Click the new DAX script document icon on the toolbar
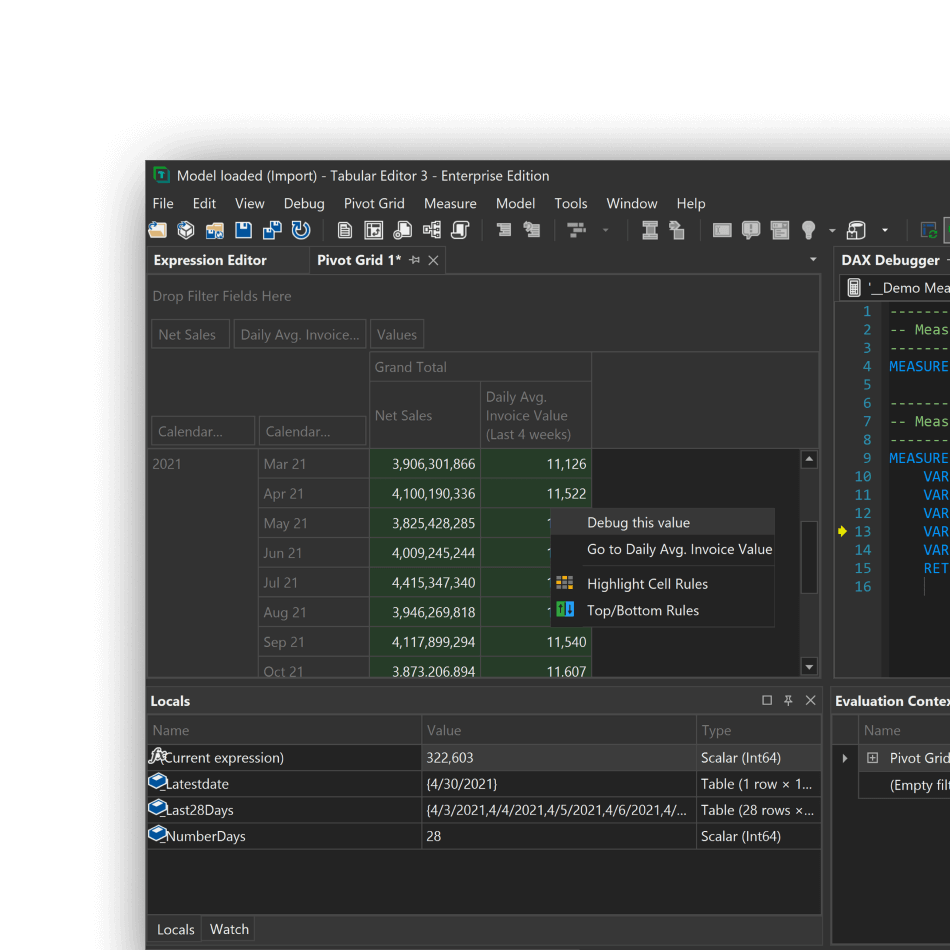The image size is (950, 950). 343,230
